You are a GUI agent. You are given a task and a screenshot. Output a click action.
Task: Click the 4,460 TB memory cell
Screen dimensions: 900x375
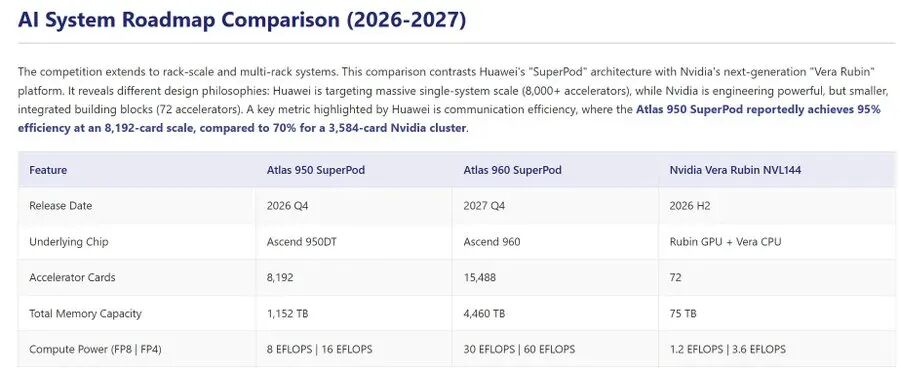484,314
